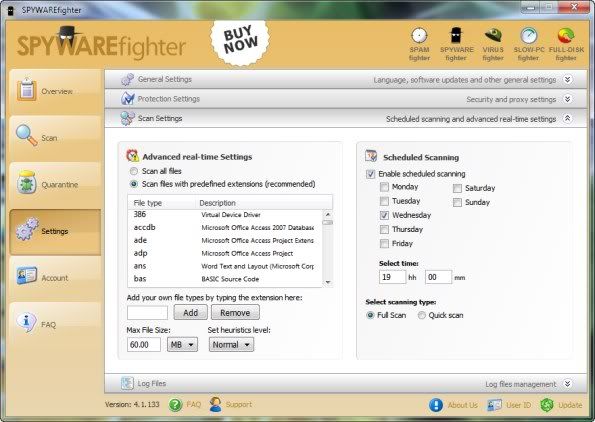Select the Full Scan radio button
Screen dimensions: 595x422
coord(370,315)
